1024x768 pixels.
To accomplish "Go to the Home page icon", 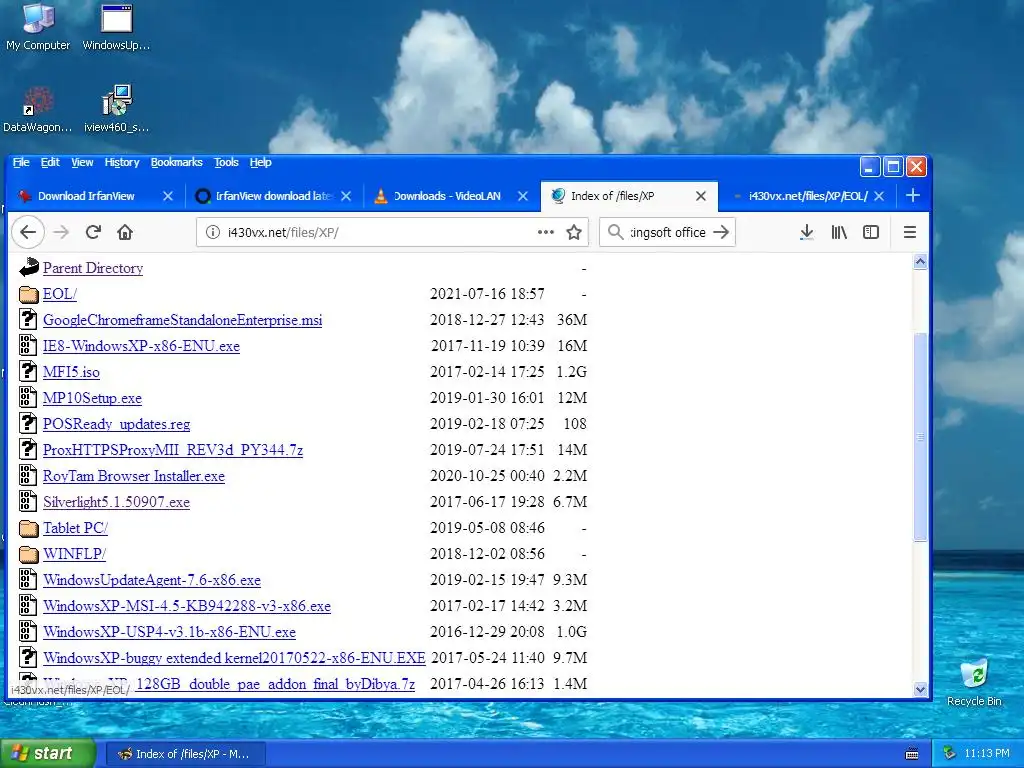I will [x=125, y=232].
